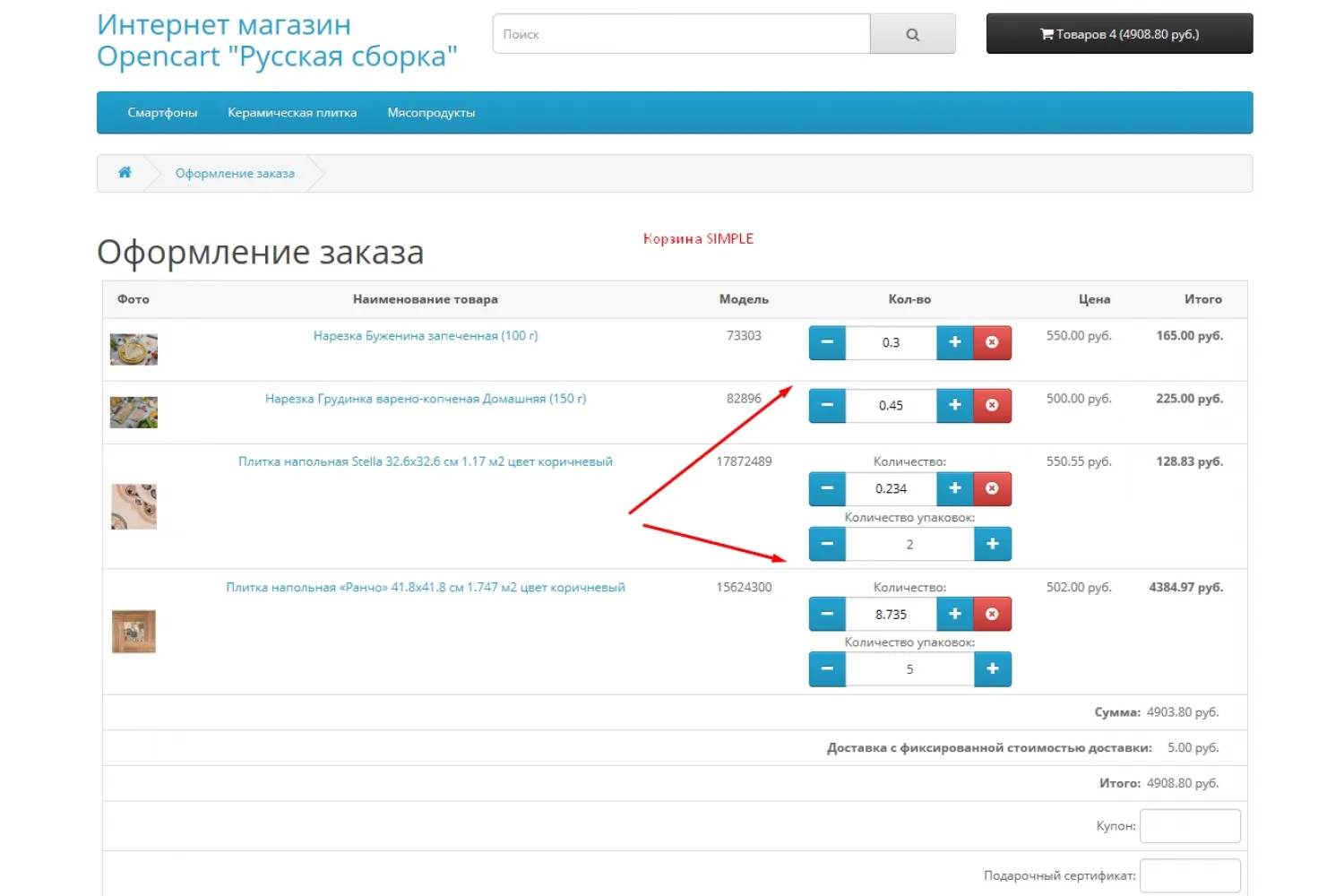The width and height of the screenshot is (1344, 896).
Task: Open the home breadcrumb icon
Action: click(x=125, y=172)
